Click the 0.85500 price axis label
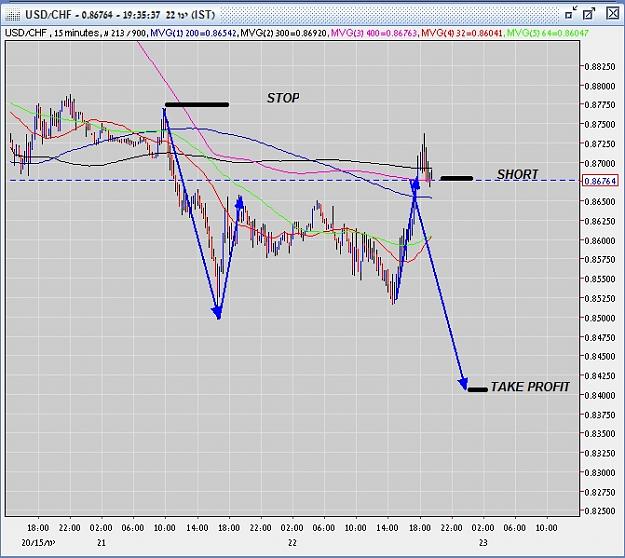Viewport: 625px width, 558px height. pos(599,279)
